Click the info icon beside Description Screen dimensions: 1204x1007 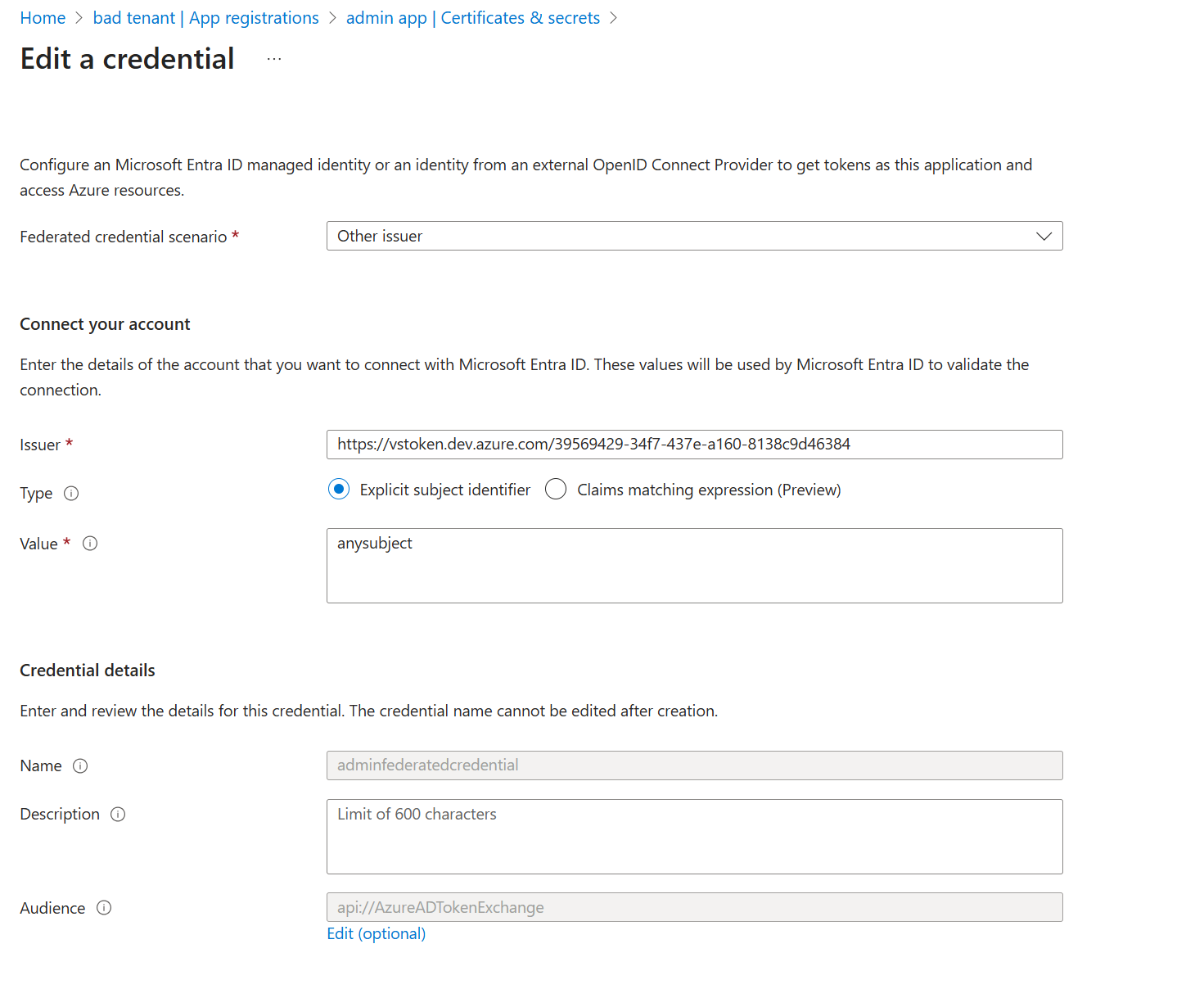point(118,815)
